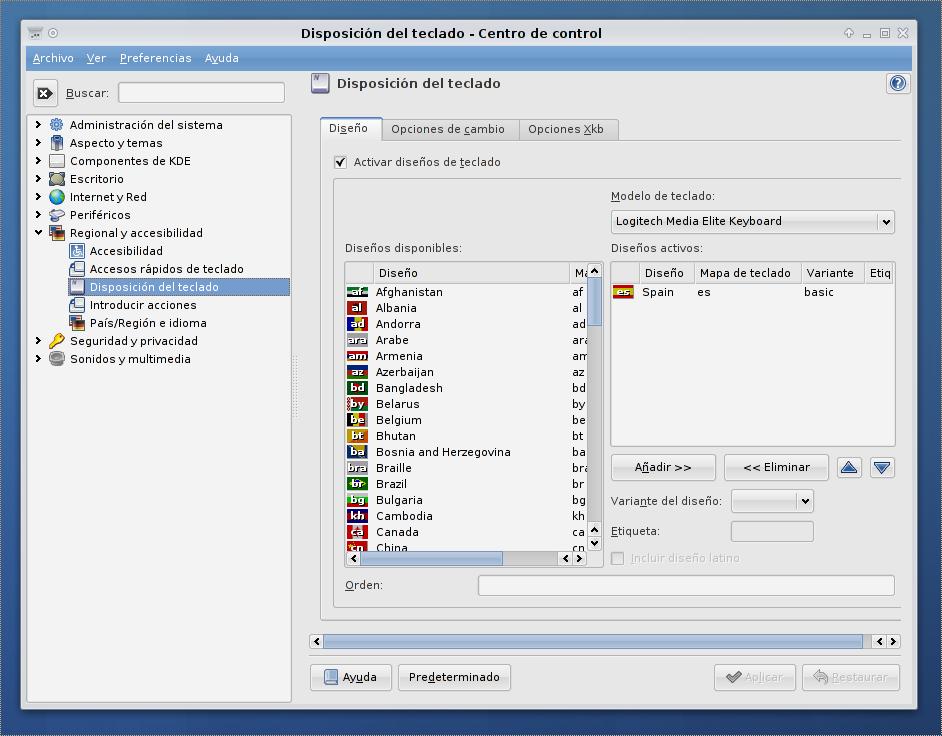Screen dimensions: 942x736
Task: Expand Administración del sistema tree node
Action: tap(38, 124)
